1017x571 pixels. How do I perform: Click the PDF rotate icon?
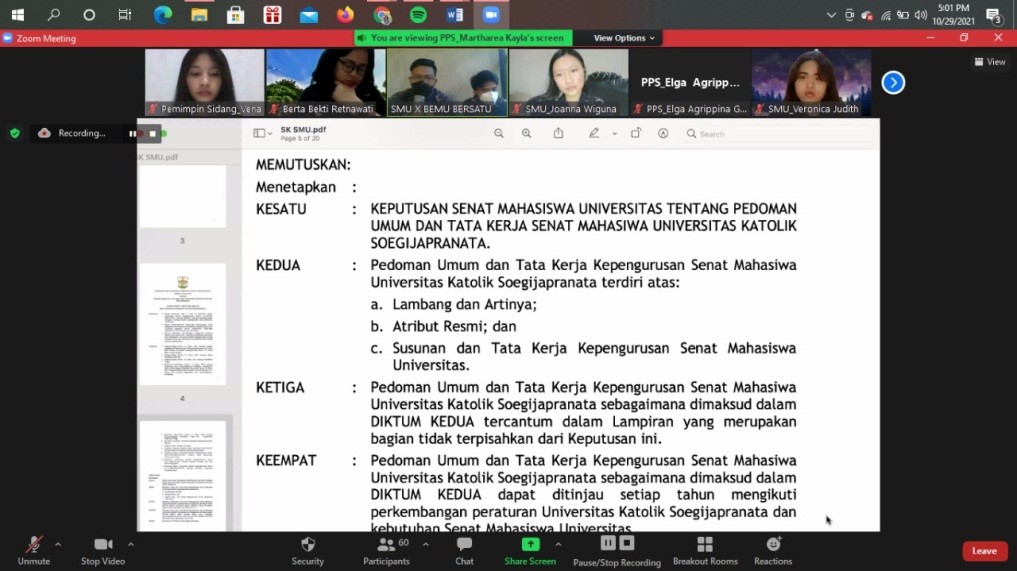pos(636,134)
